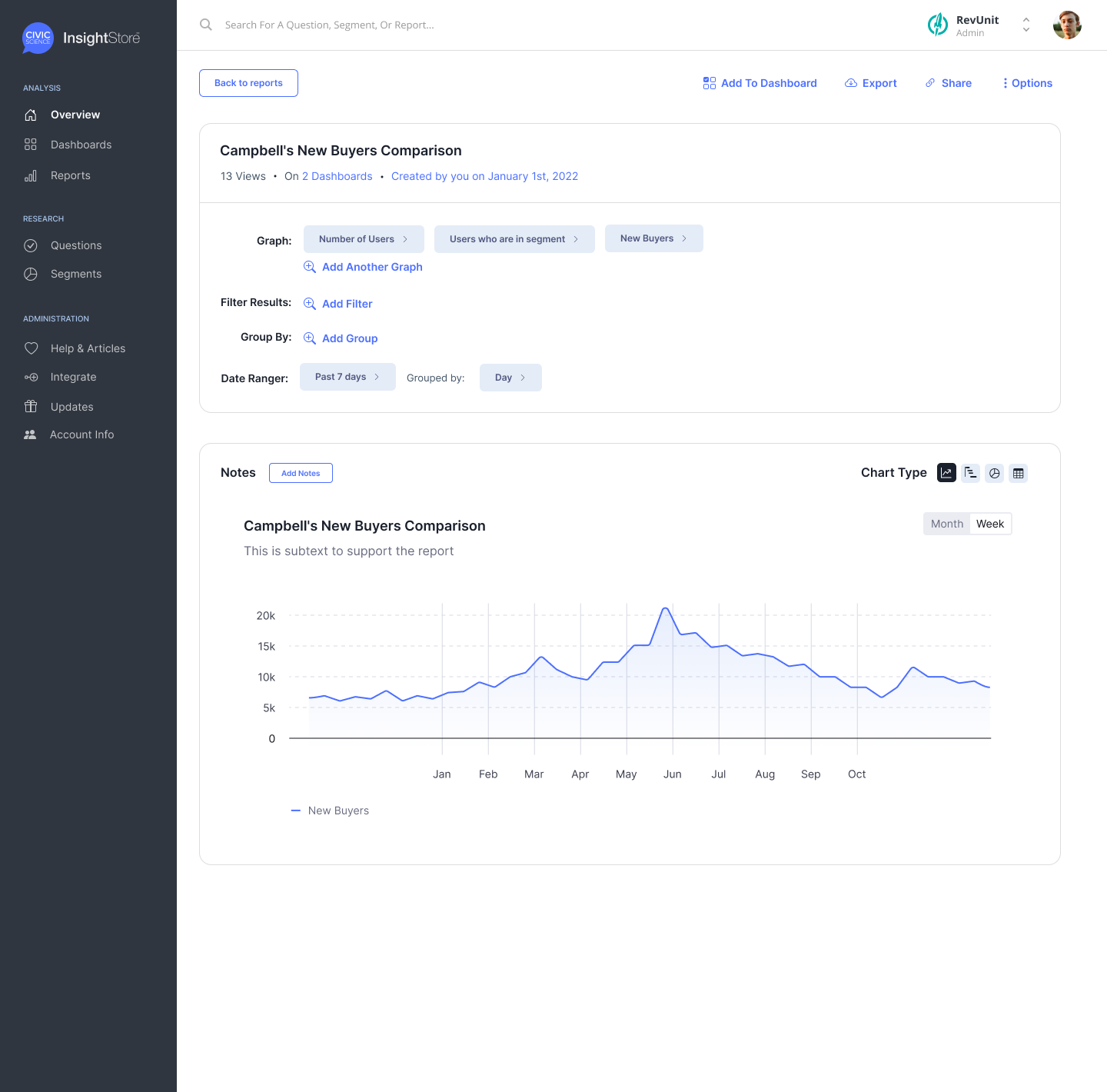
Task: Open the Number of Users dropdown
Action: (364, 239)
